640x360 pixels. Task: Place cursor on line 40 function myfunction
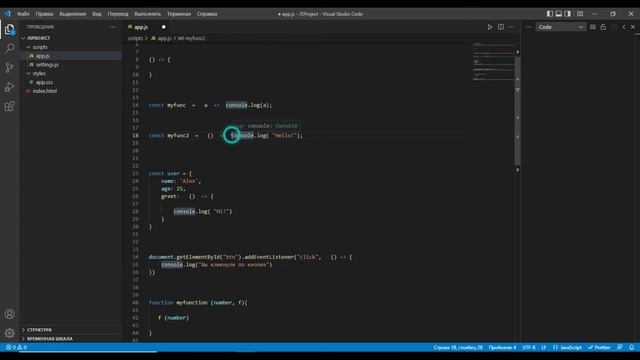pyautogui.click(x=198, y=303)
